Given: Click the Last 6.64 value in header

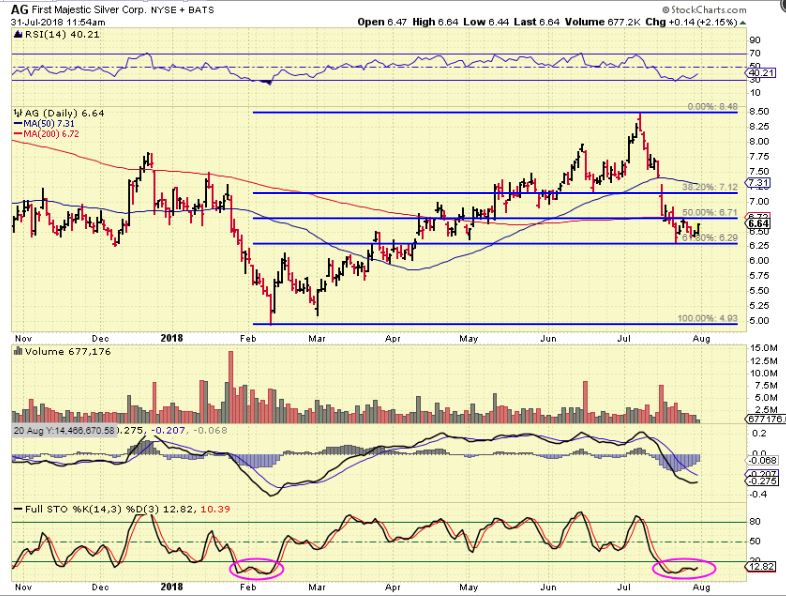Looking at the screenshot, I should tap(536, 22).
